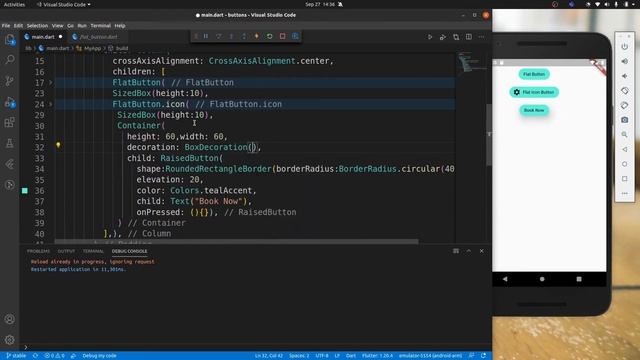
Task: Open the Run menu
Action: pyautogui.click(x=82, y=26)
